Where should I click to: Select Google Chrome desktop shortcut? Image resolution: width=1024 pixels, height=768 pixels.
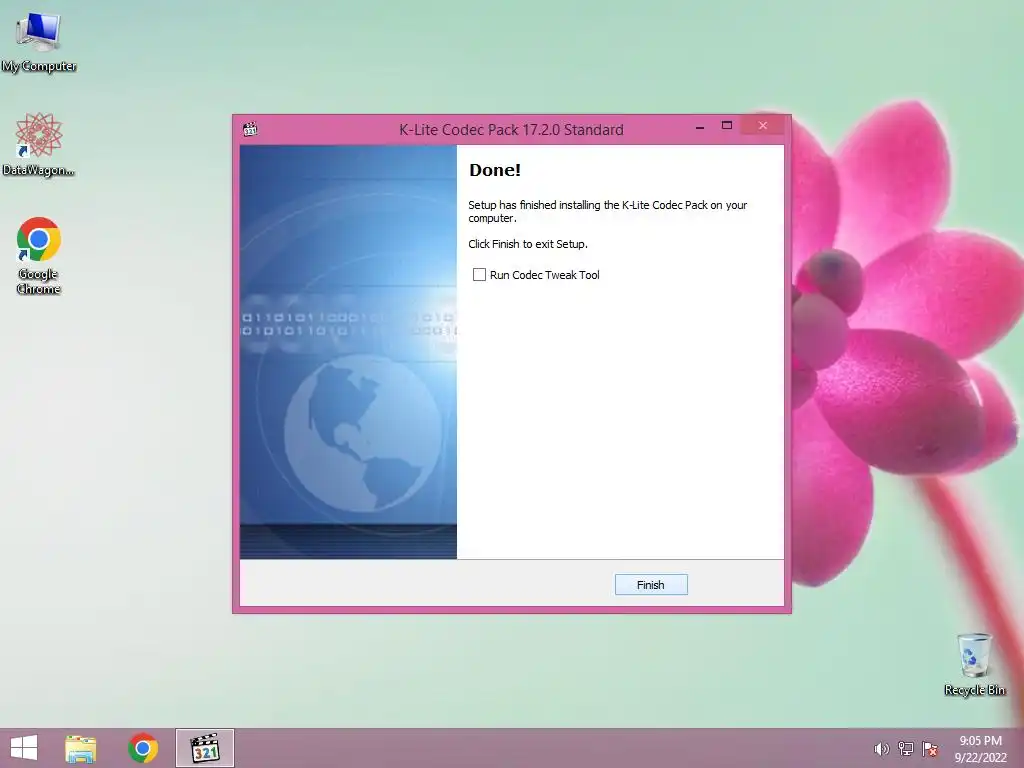pos(39,255)
